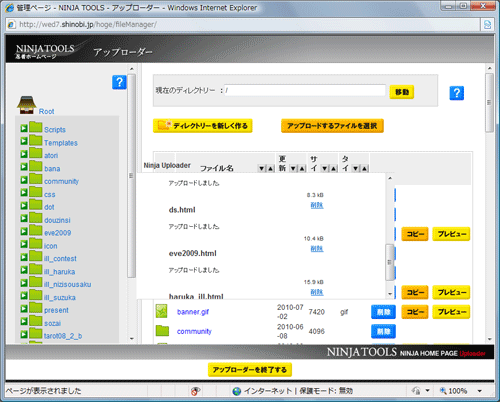
Task: Click the community folder icon in file list
Action: [x=162, y=330]
